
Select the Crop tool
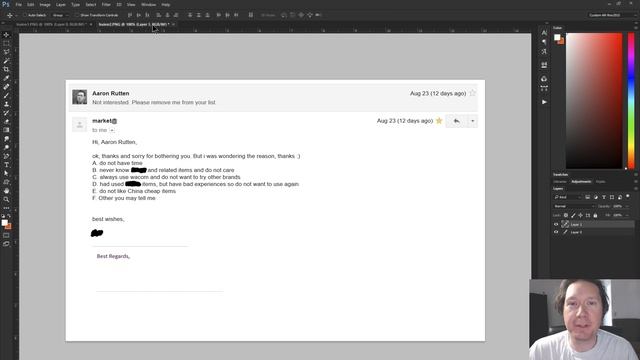(x=6, y=69)
